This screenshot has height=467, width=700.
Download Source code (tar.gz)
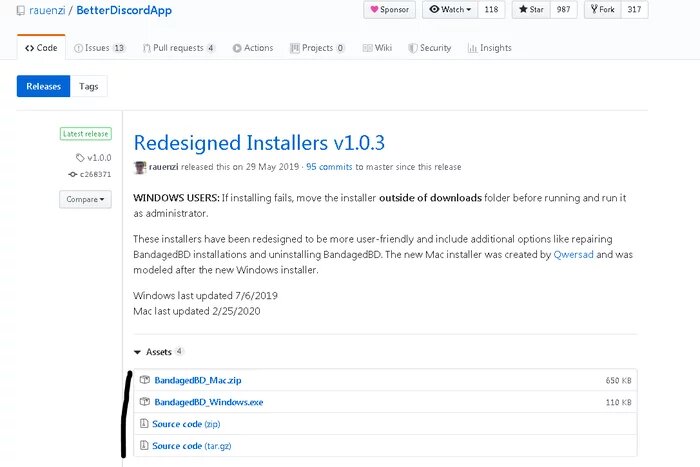[x=192, y=446]
